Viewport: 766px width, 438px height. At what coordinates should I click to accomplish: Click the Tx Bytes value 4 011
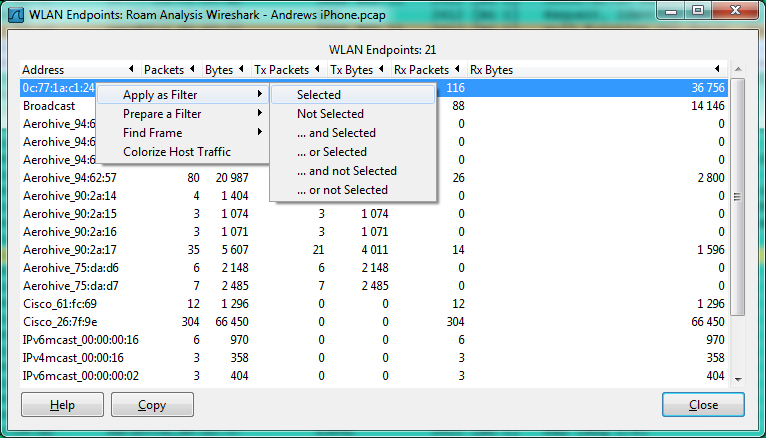tap(375, 250)
